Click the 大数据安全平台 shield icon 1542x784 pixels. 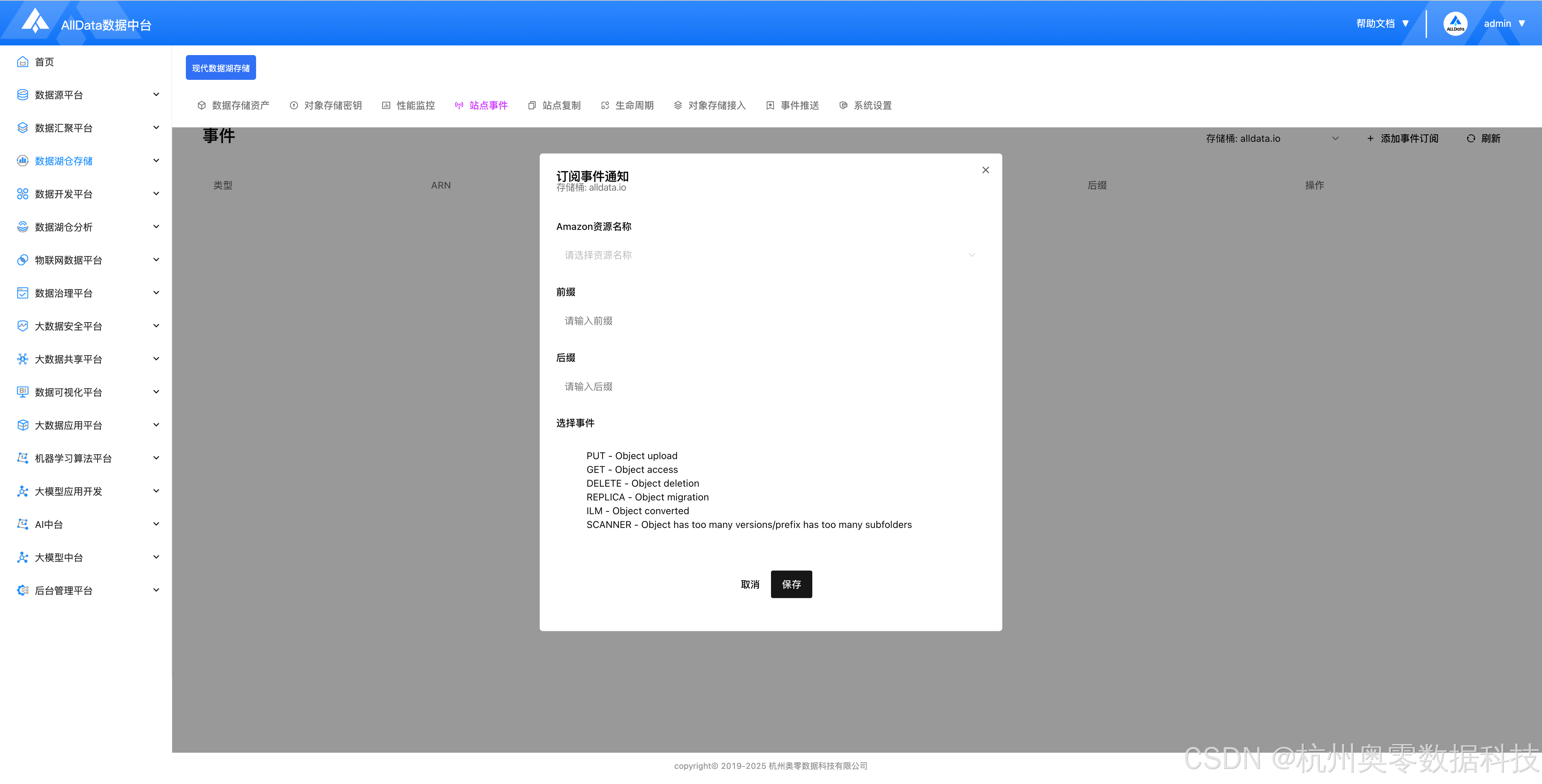coord(23,326)
